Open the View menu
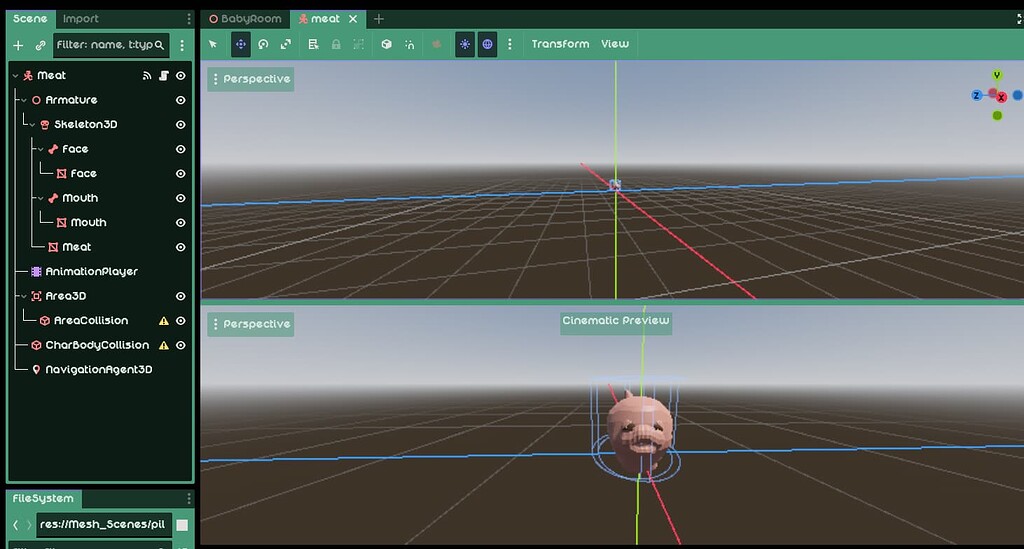This screenshot has height=549, width=1024. point(615,44)
